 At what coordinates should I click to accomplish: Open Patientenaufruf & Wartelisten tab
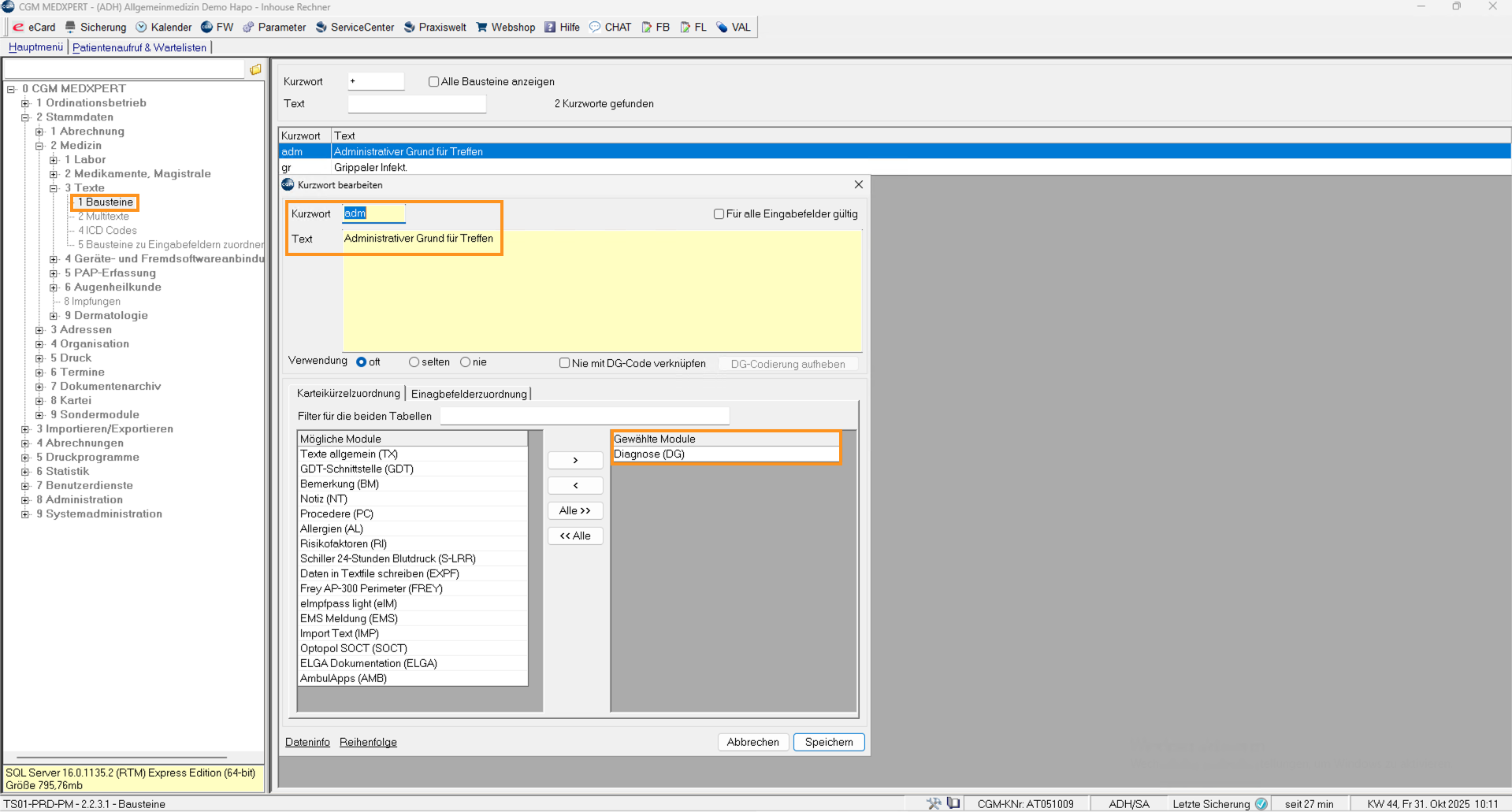pos(139,48)
